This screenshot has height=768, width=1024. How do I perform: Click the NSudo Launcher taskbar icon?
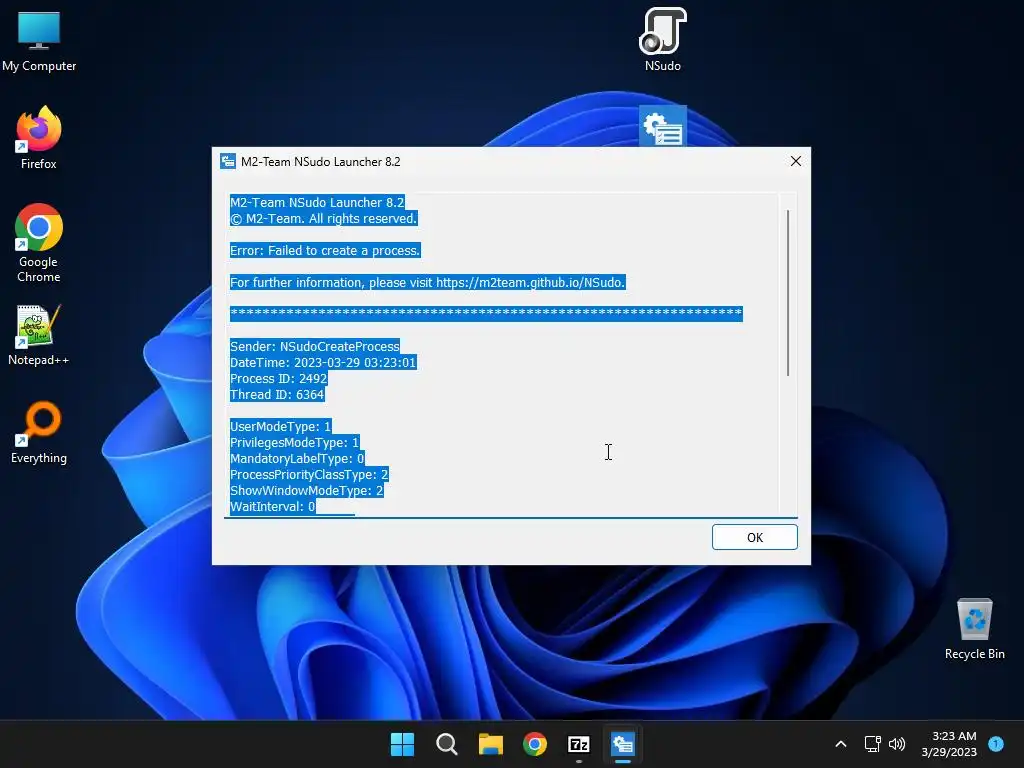point(623,744)
